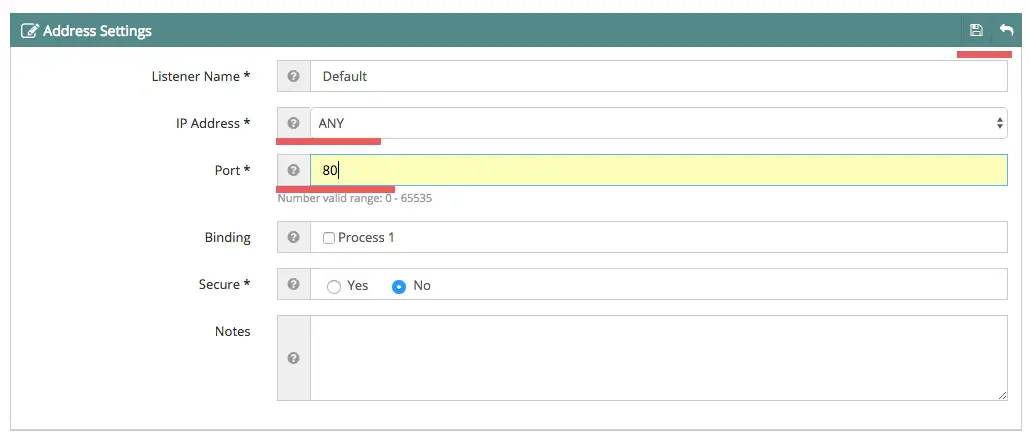Click the Address Settings panel title
Screen dimensions: 1030x441
97,31
